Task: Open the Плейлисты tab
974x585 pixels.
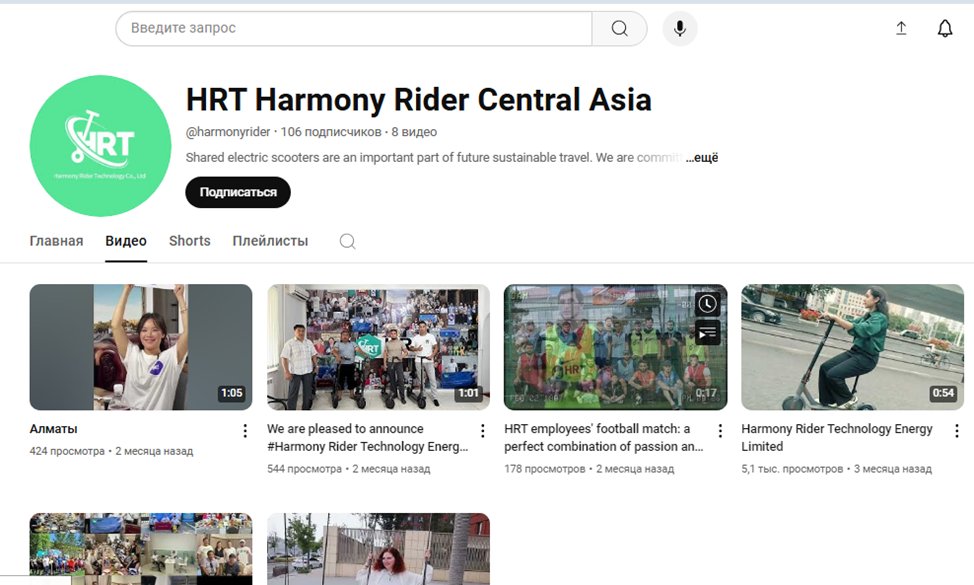Action: coord(270,241)
